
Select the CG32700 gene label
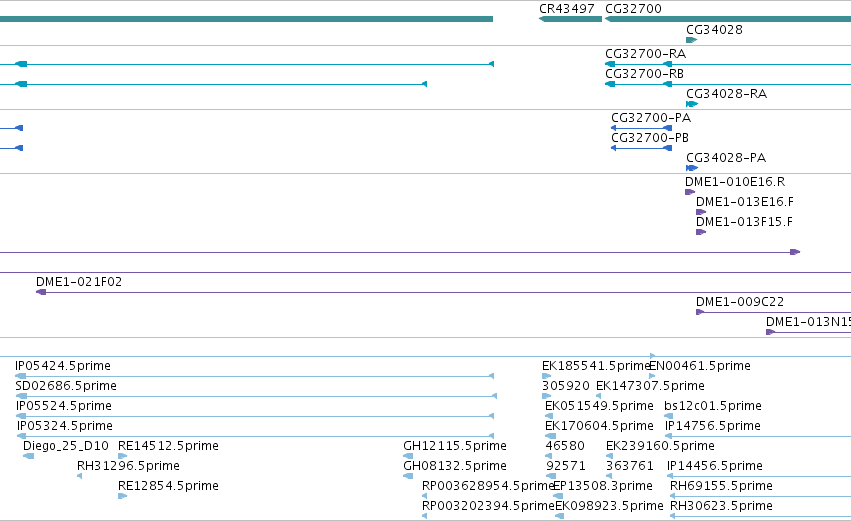[x=633, y=9]
